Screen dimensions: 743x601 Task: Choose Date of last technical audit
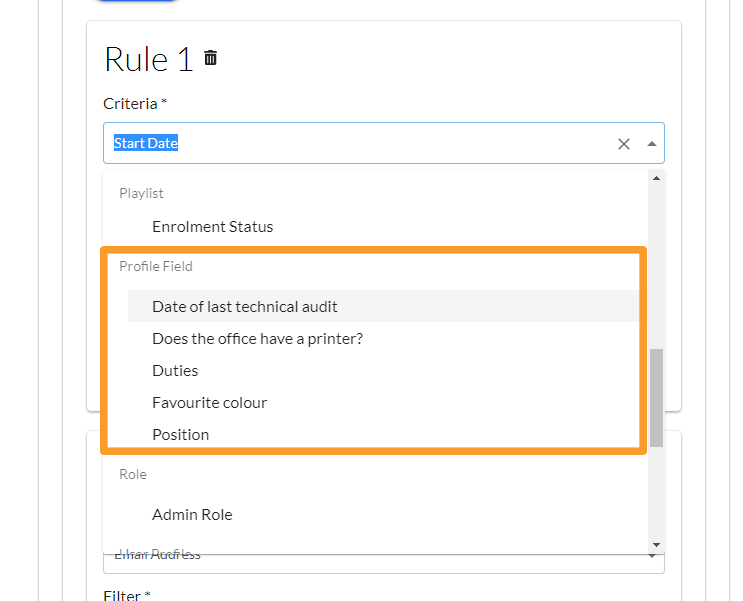[x=245, y=307]
